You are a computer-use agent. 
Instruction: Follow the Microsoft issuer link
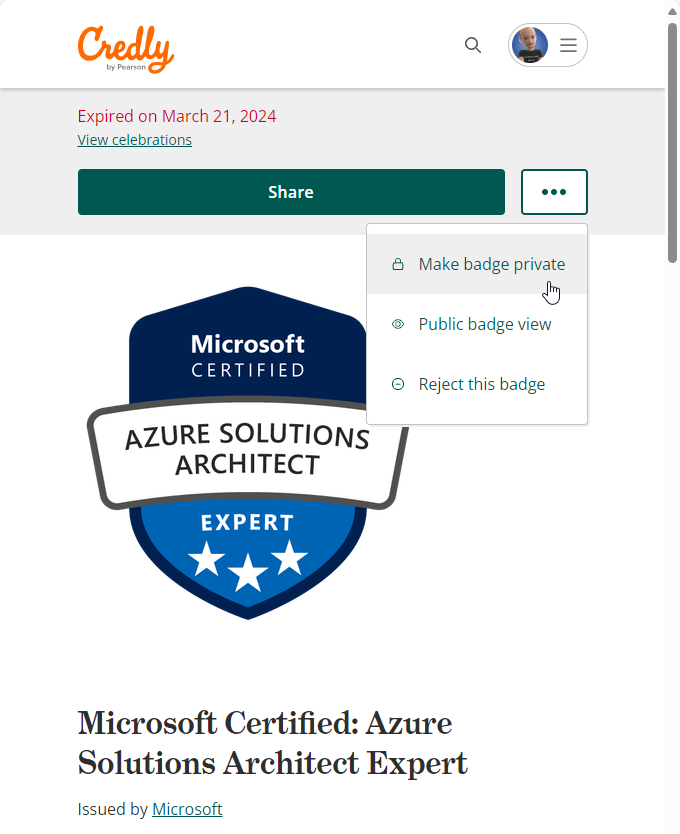tap(187, 809)
